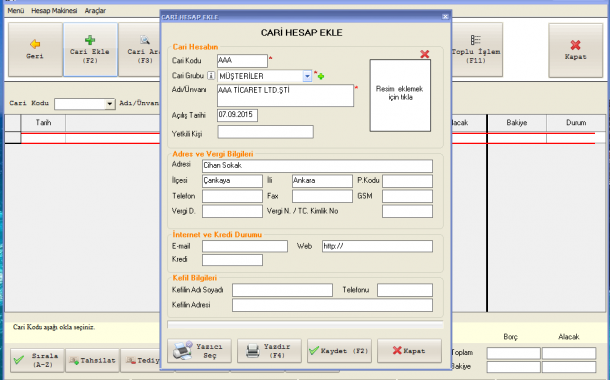610x380 pixels.
Task: Save record with Kaydet (F2)
Action: (339, 351)
